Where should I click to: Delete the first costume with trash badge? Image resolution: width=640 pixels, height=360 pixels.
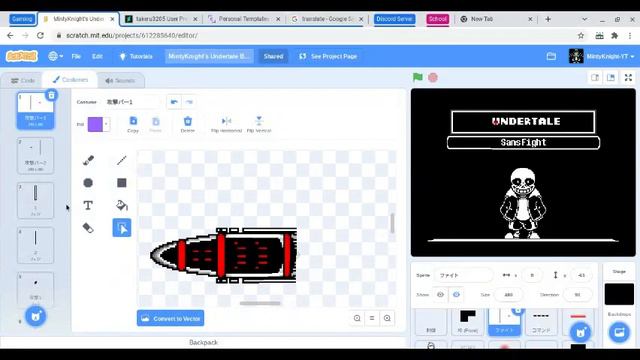51,95
